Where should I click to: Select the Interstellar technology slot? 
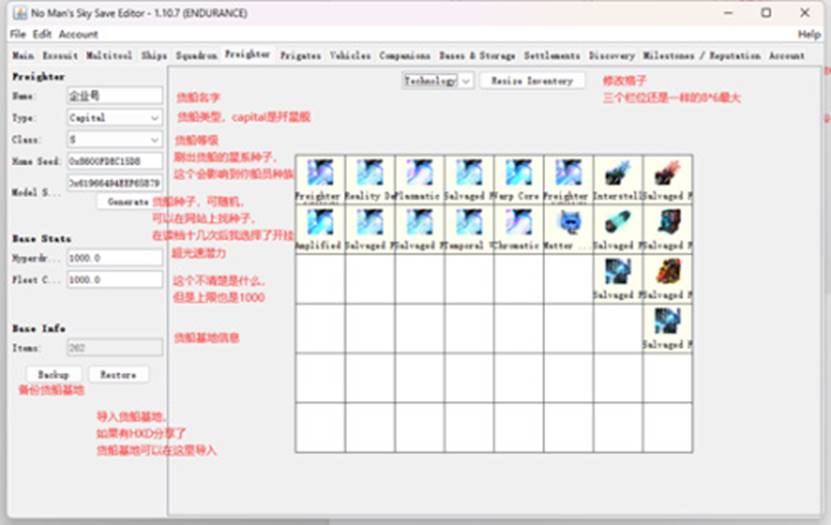tap(618, 180)
